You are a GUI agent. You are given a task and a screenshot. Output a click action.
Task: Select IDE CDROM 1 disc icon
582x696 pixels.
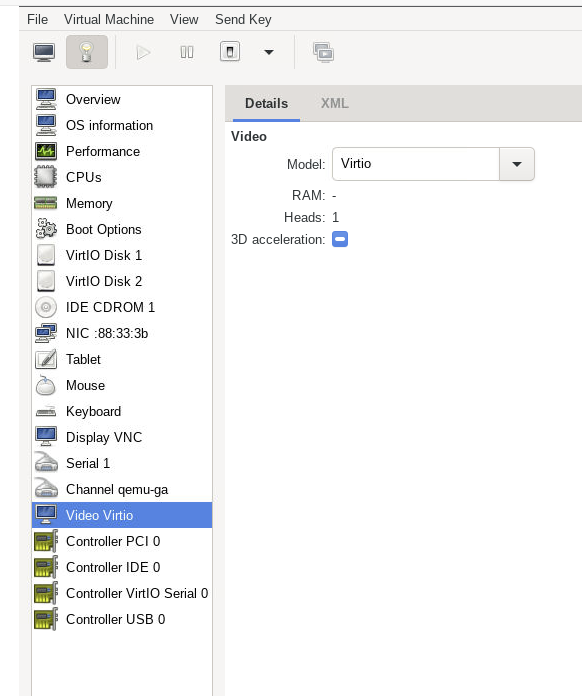tap(46, 307)
